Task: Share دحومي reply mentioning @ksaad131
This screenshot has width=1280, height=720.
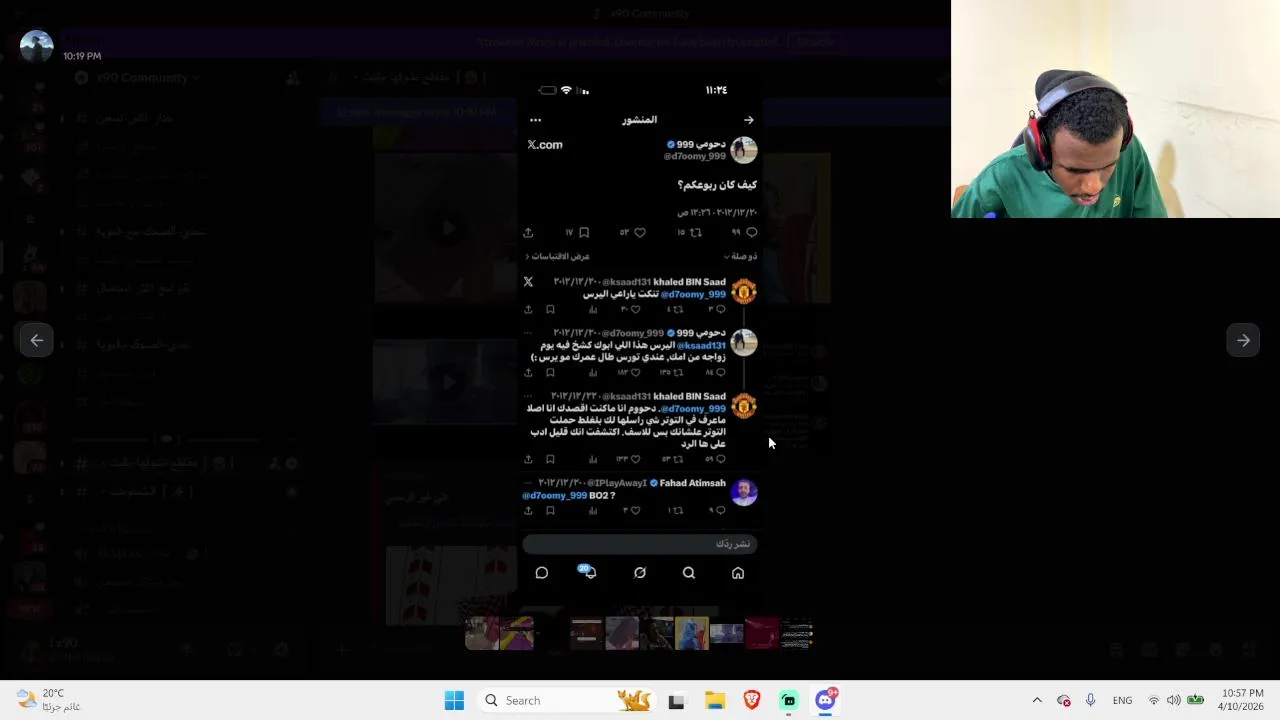Action: (x=528, y=373)
